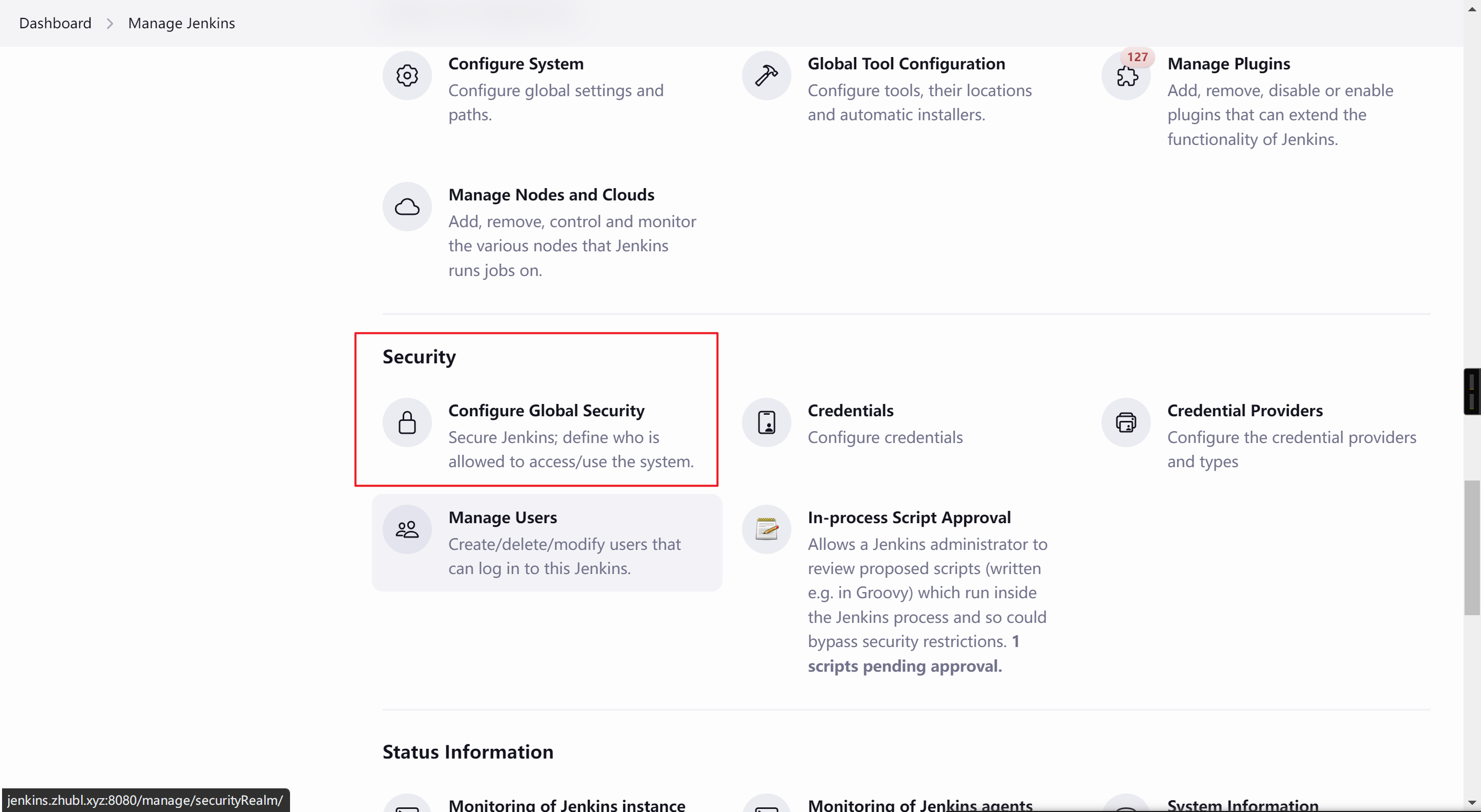Open the Credential Providers icon
1481x812 pixels.
pyautogui.click(x=1126, y=423)
